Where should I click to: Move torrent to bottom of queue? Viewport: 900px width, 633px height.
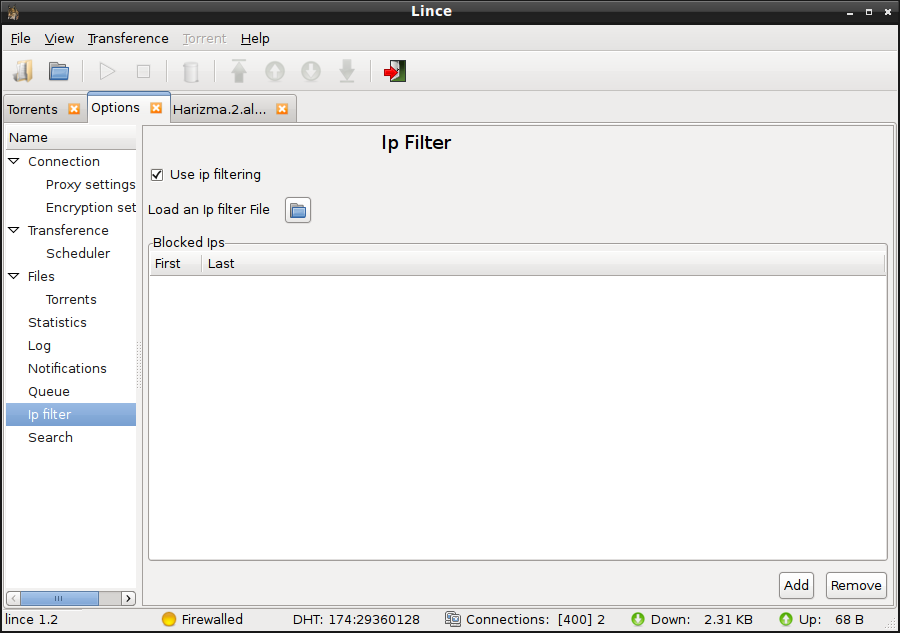[347, 72]
